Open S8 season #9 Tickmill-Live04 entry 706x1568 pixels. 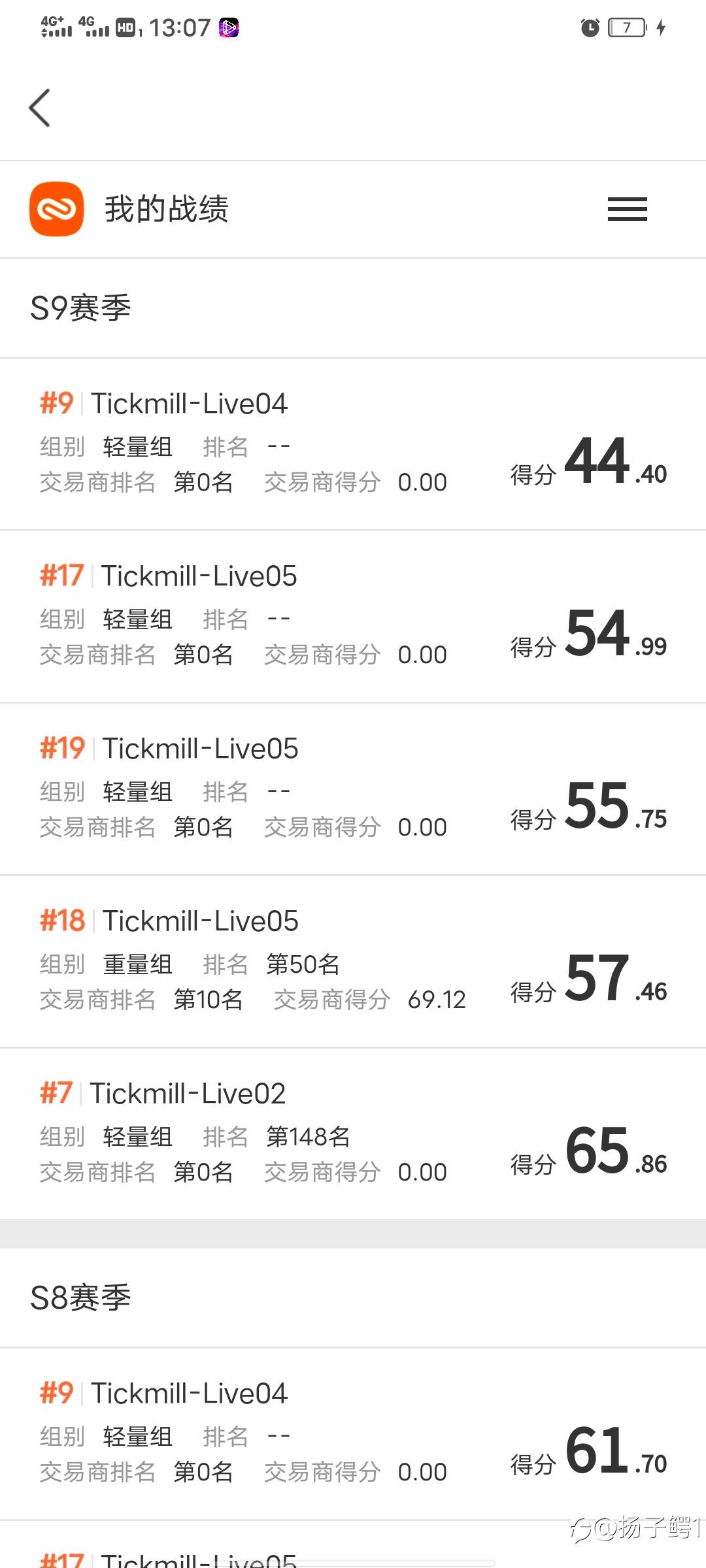pos(353,1434)
